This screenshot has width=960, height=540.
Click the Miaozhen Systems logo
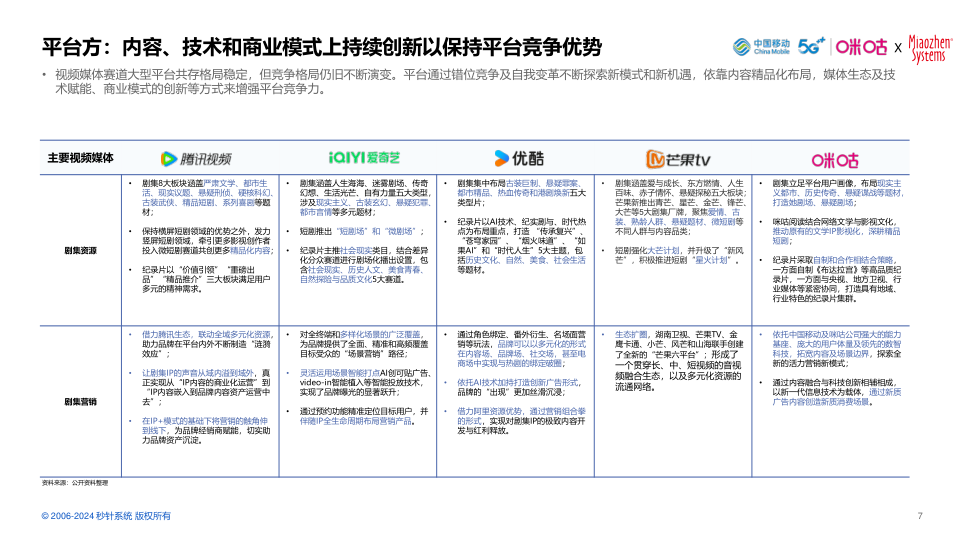click(930, 49)
